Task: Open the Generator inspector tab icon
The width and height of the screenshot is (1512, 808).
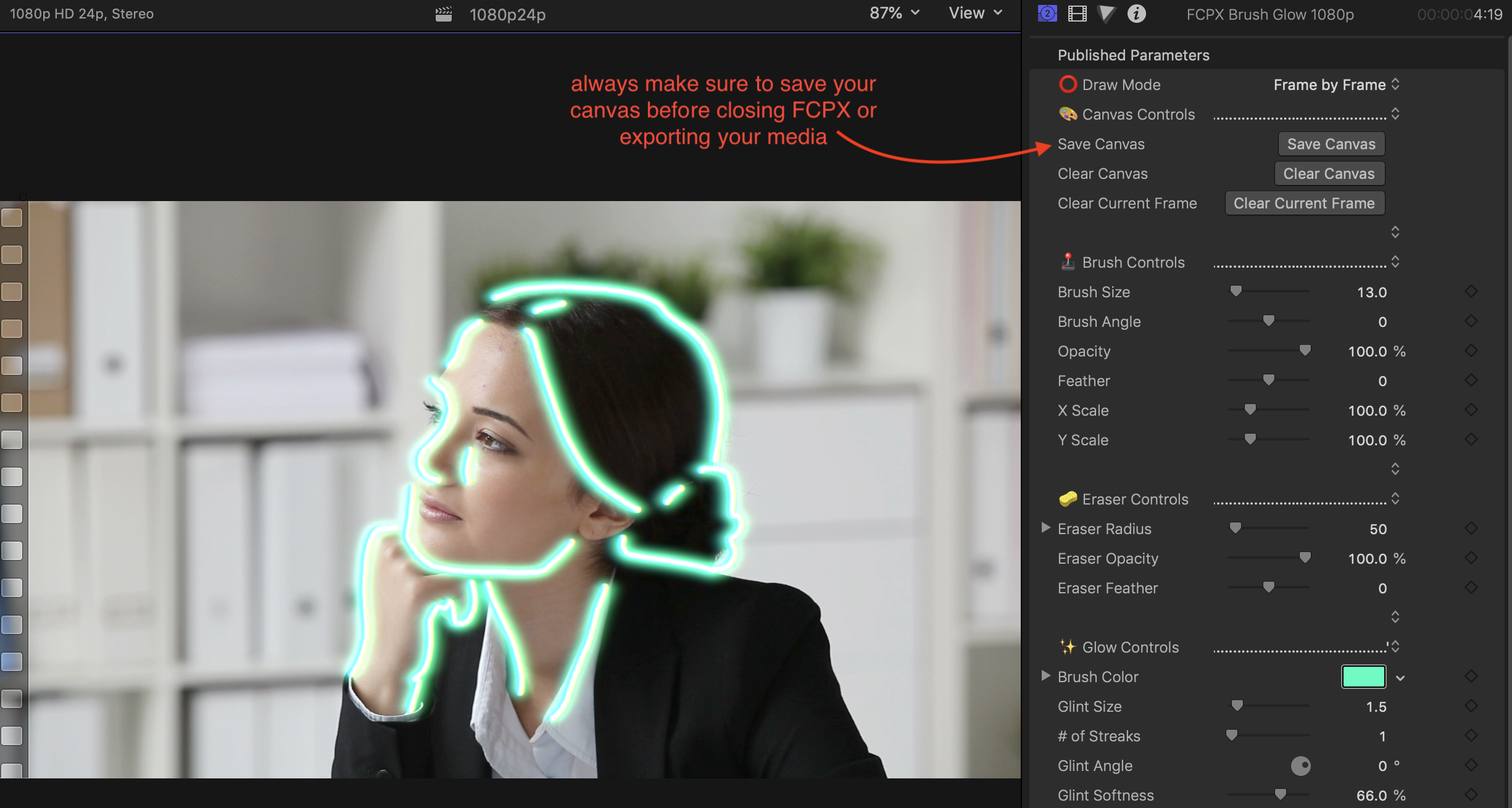Action: pos(1047,14)
